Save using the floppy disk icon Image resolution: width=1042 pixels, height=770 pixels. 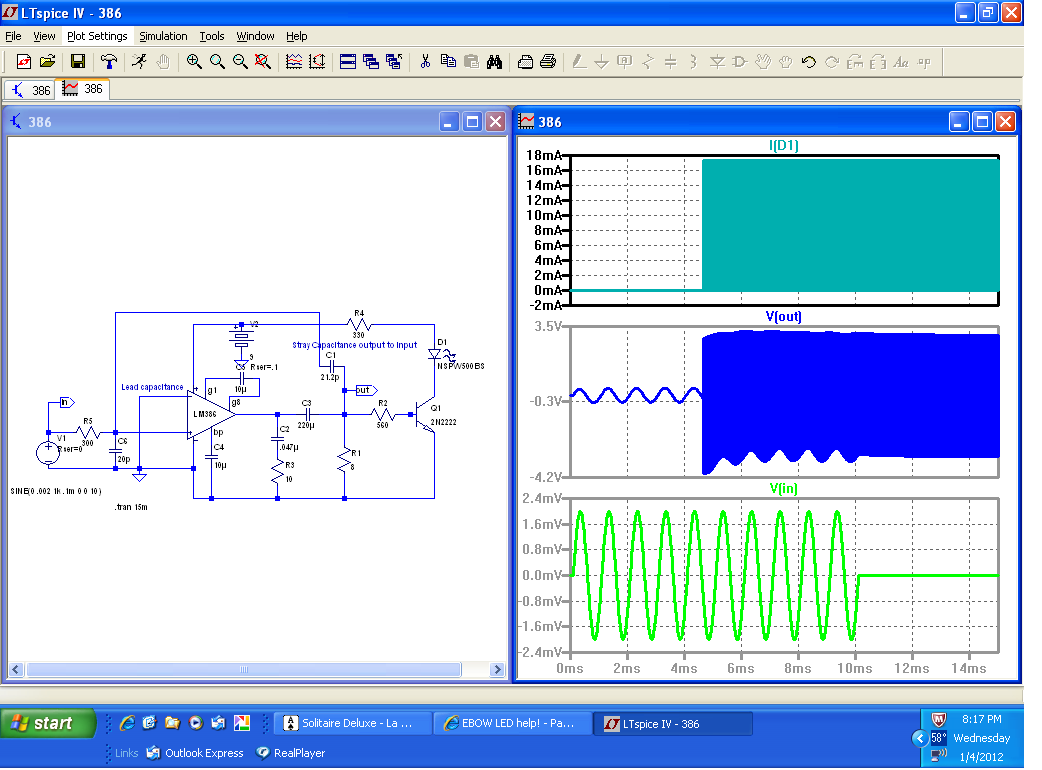pos(78,62)
